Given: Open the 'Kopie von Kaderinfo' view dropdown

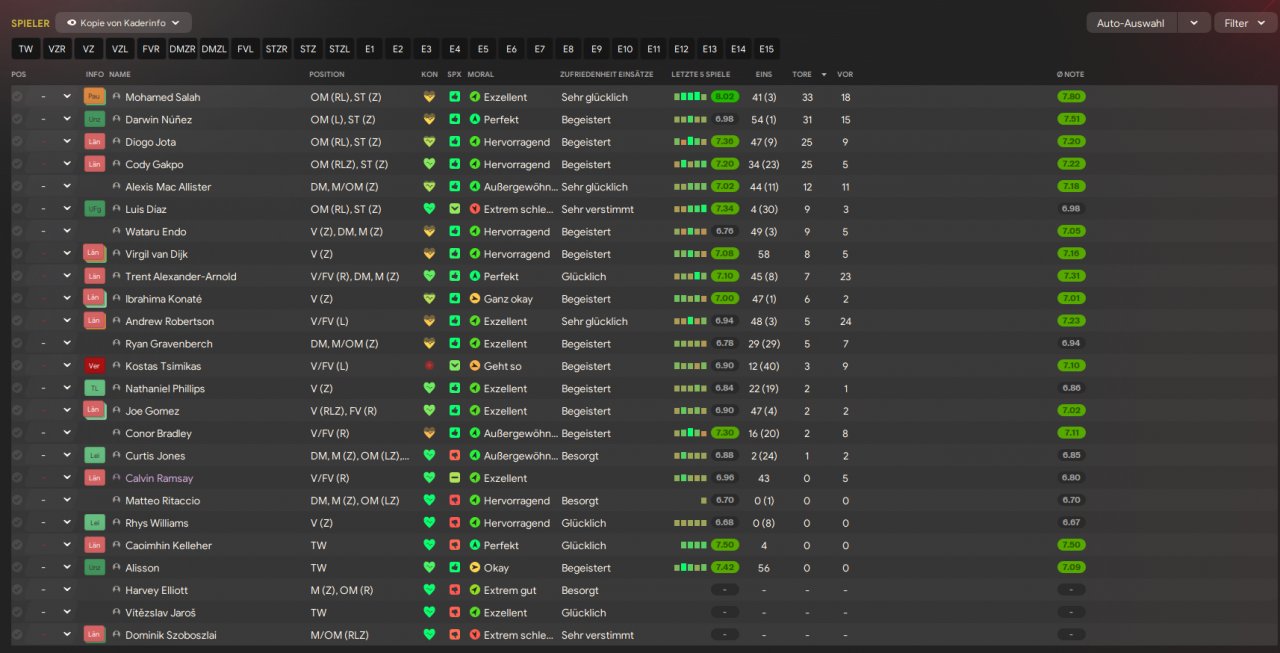Looking at the screenshot, I should [124, 22].
